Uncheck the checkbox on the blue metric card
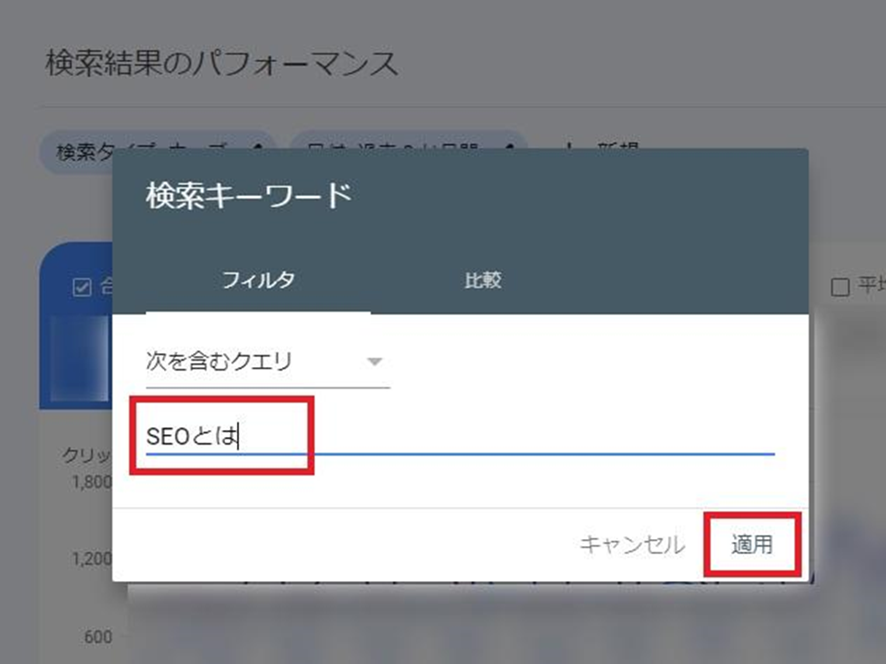Image resolution: width=886 pixels, height=664 pixels. pyautogui.click(x=83, y=288)
